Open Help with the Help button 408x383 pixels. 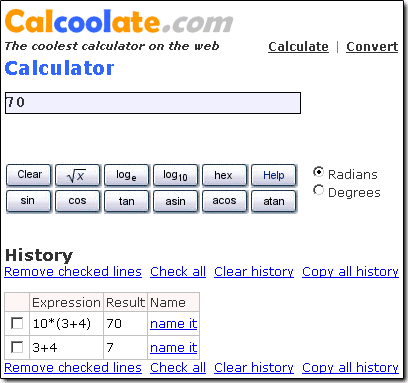(273, 175)
